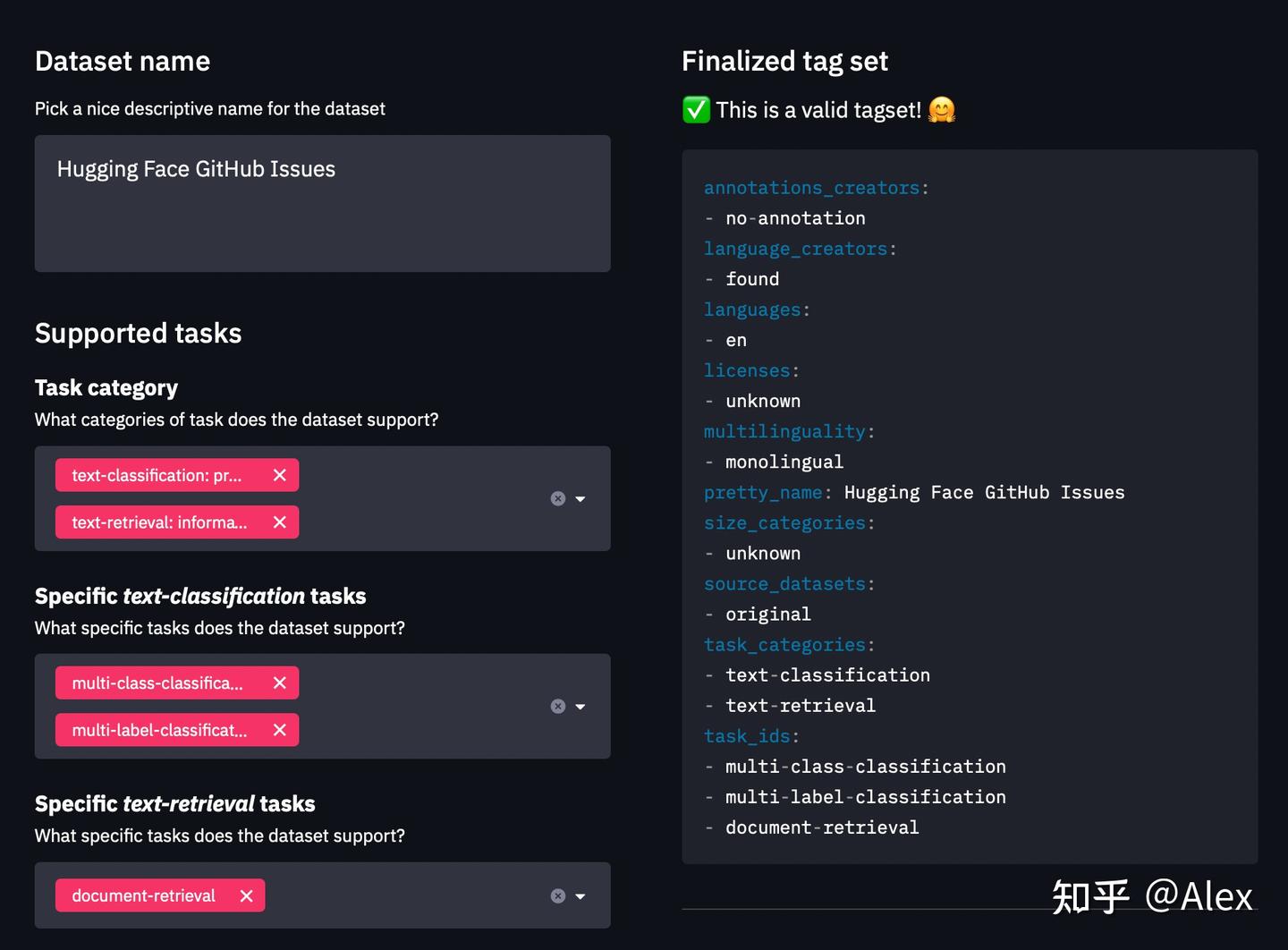Screen dimensions: 1288x950
Task: Clear all specific text-classification tasks via circle-X icon
Action: [x=558, y=706]
